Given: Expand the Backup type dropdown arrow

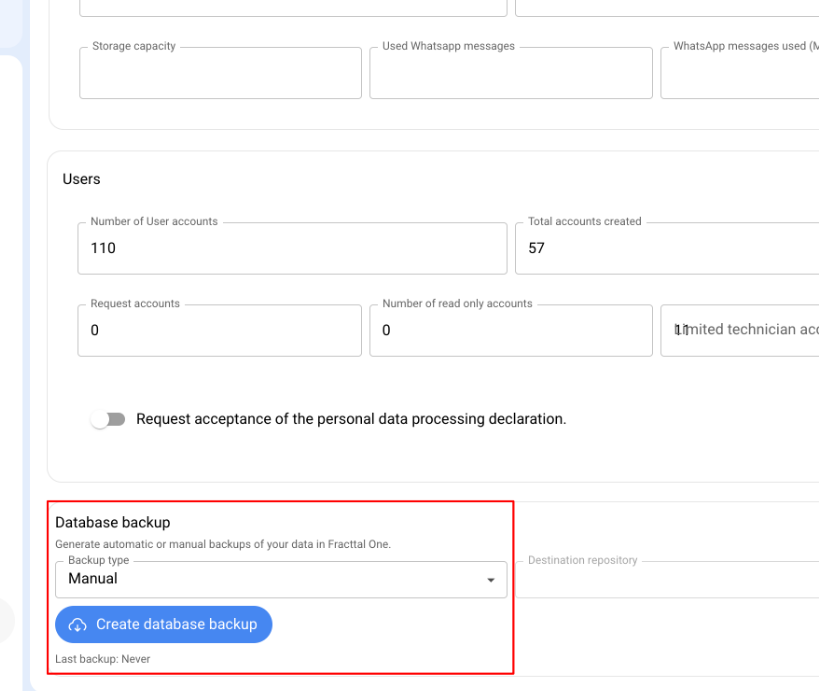Looking at the screenshot, I should click(x=490, y=580).
